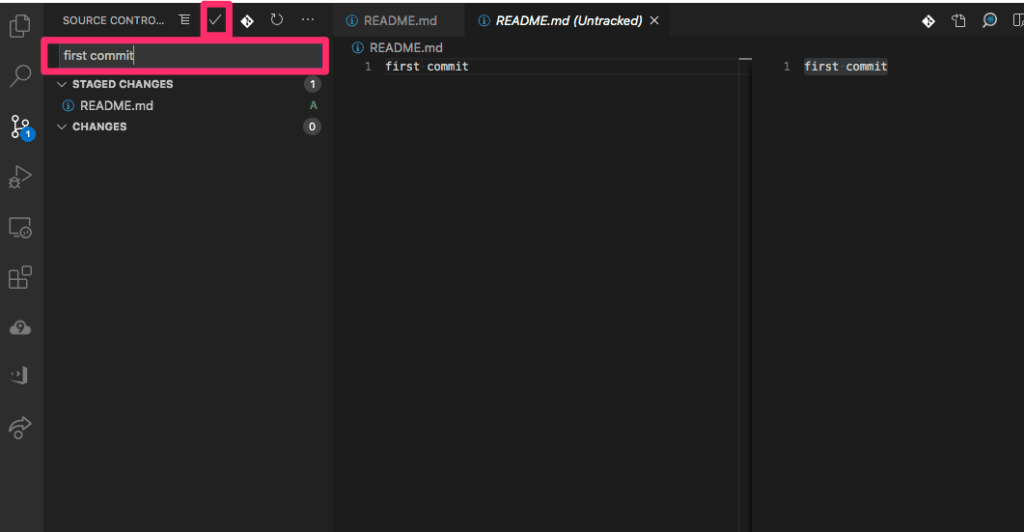1024x532 pixels.
Task: Click 'first commit' text in right diff pane
Action: click(x=845, y=67)
